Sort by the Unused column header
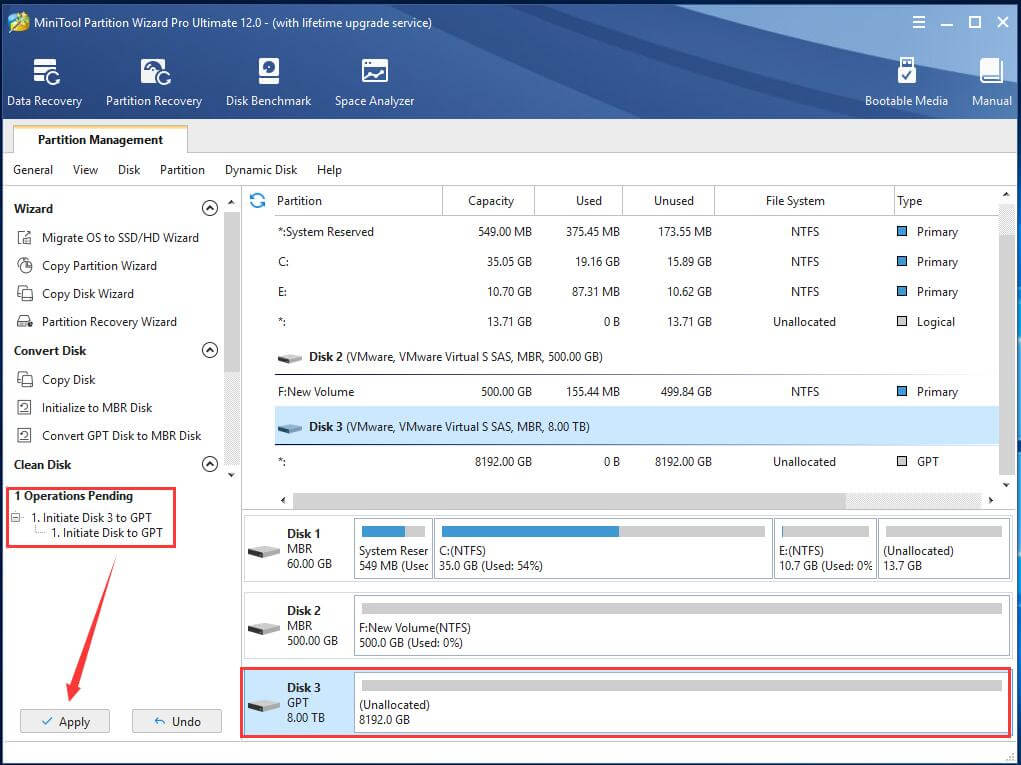Screen dimensions: 1021x765 click(669, 201)
